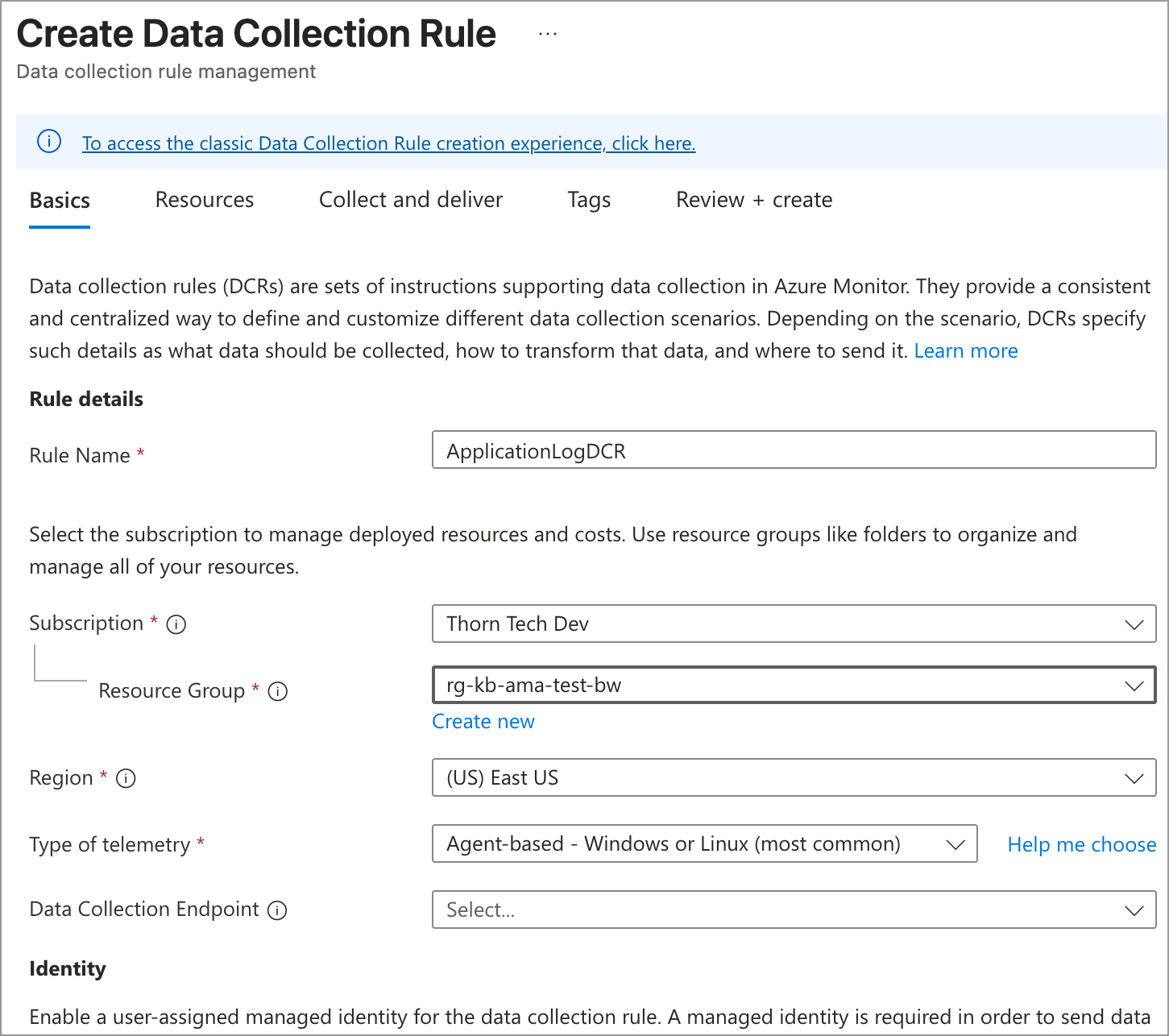Image resolution: width=1169 pixels, height=1036 pixels.
Task: Go to the Collect and deliver tab
Action: pyautogui.click(x=411, y=200)
